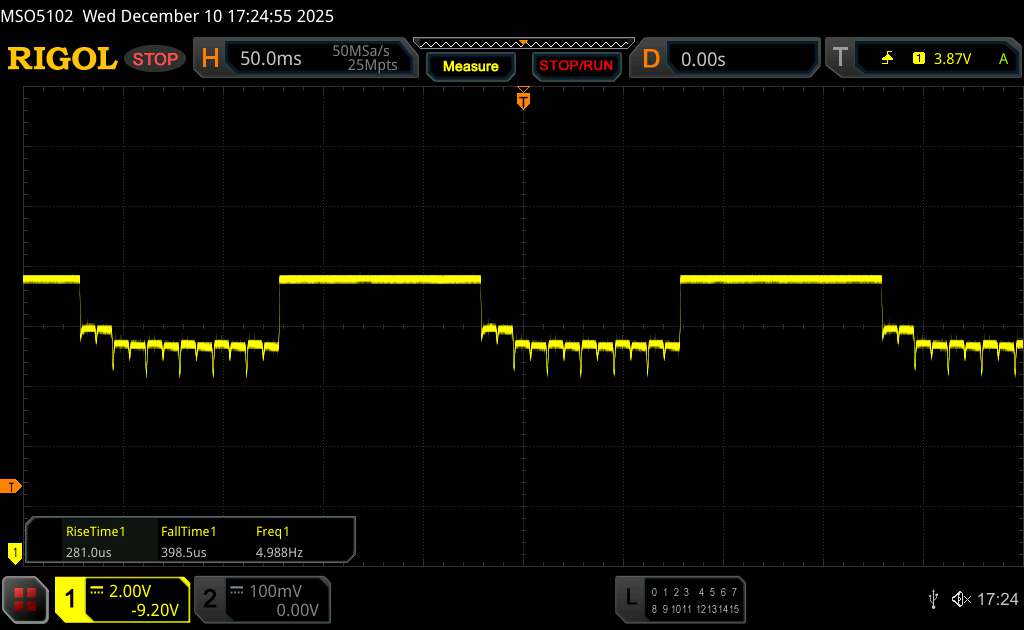Click the USB connection status icon
The height and width of the screenshot is (630, 1024).
933,599
